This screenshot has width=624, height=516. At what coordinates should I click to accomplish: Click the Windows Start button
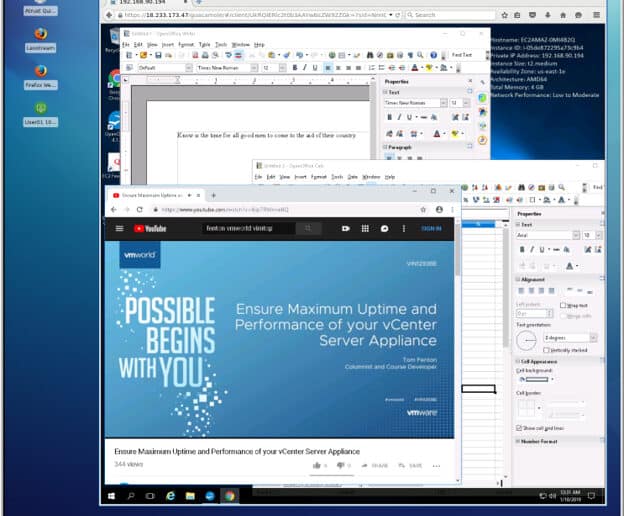(x=111, y=496)
